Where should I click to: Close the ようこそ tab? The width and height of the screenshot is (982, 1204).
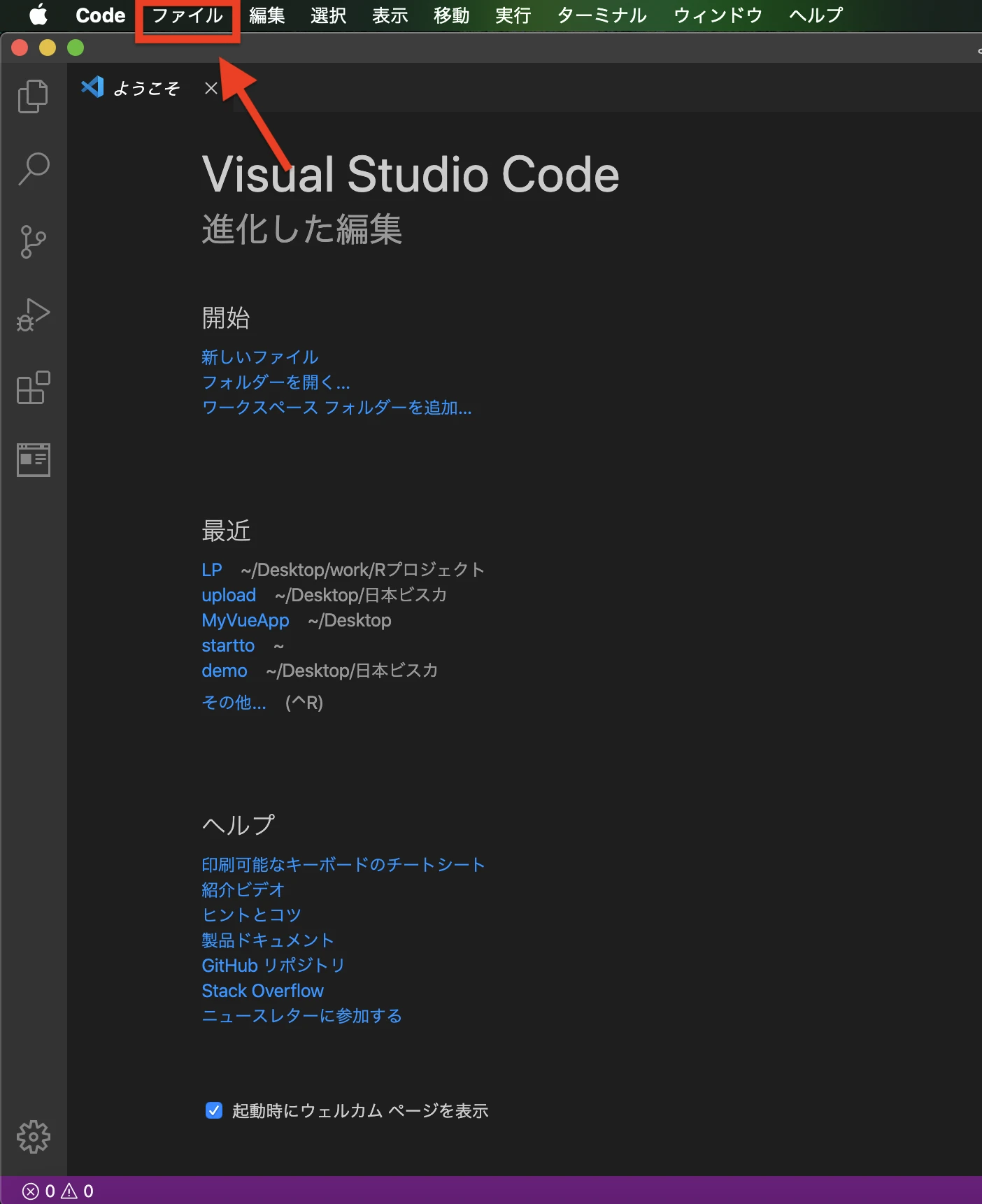[x=211, y=88]
